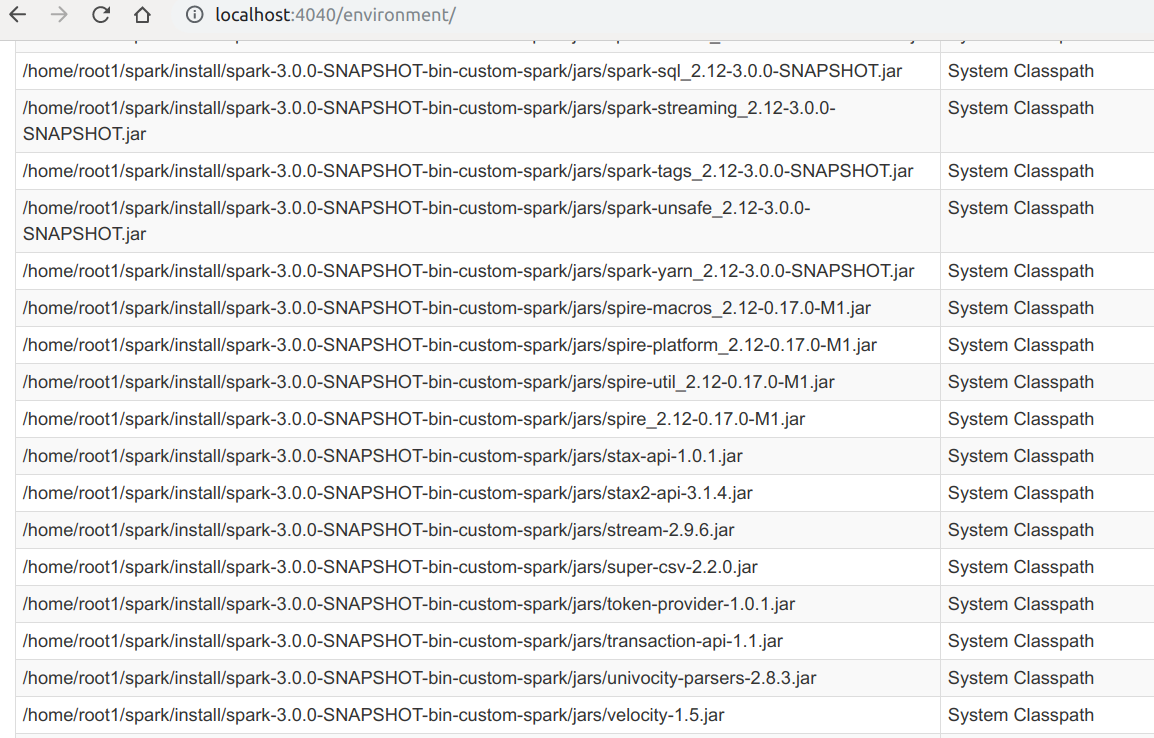Click System Classpath for spire-platform row
Viewport: 1154px width, 738px height.
pyautogui.click(x=1020, y=345)
